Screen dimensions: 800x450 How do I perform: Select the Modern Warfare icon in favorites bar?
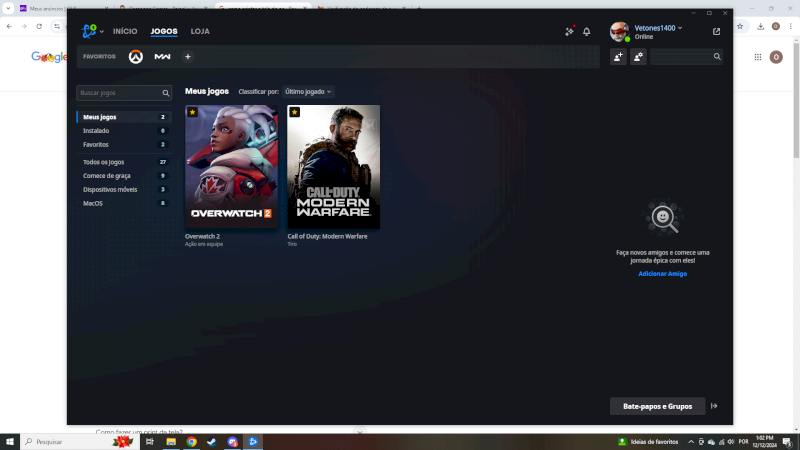pyautogui.click(x=162, y=57)
